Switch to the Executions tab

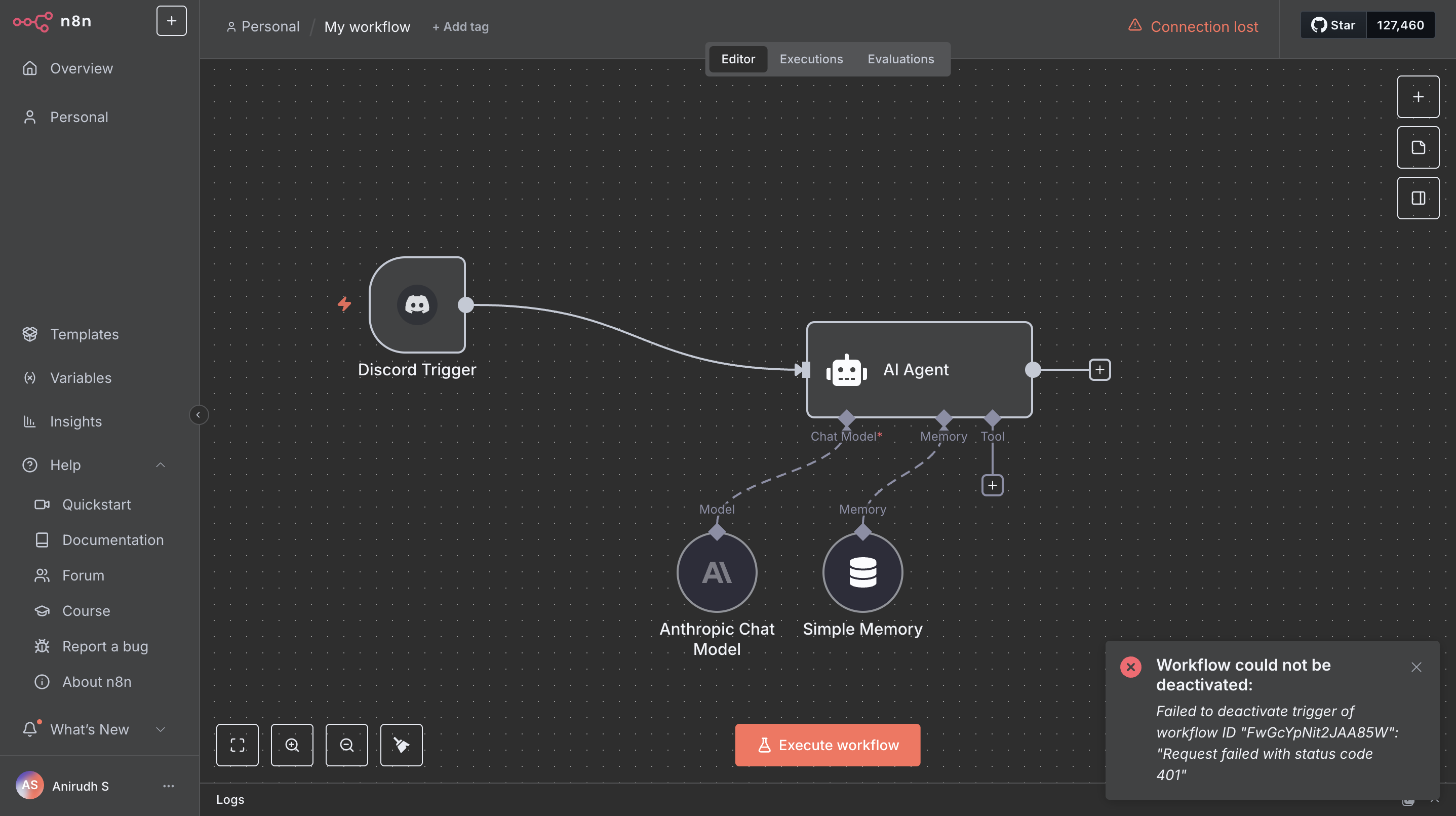click(x=810, y=59)
